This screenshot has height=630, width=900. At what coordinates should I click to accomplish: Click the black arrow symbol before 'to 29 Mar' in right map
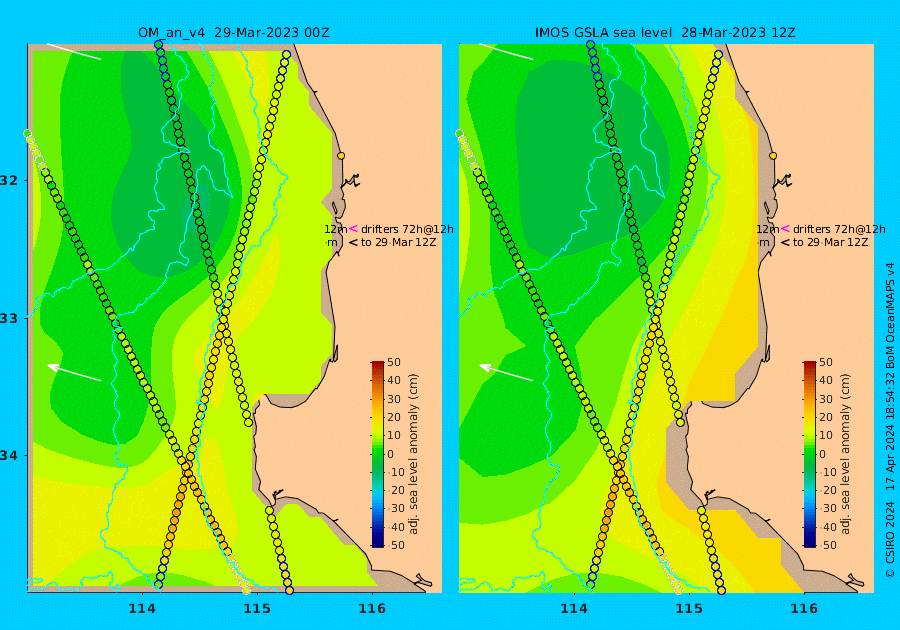785,242
